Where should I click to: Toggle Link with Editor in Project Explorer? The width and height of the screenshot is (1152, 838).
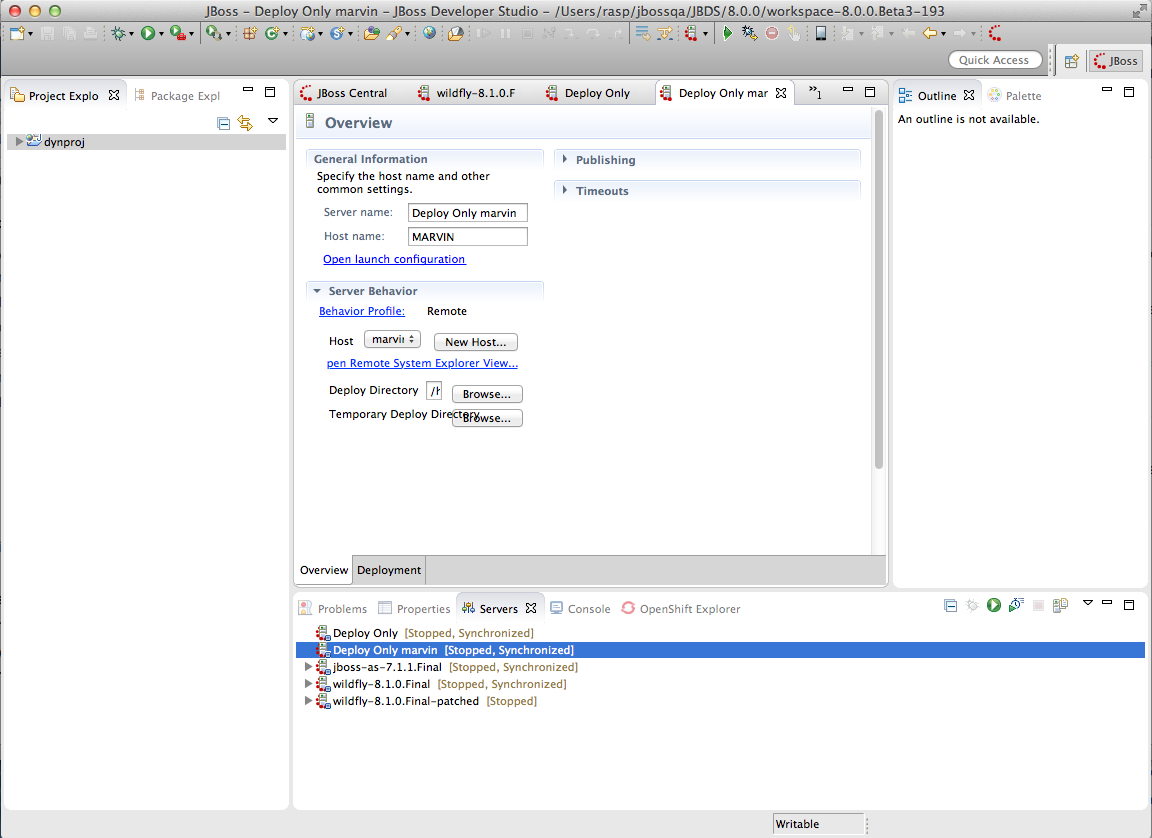tap(245, 123)
